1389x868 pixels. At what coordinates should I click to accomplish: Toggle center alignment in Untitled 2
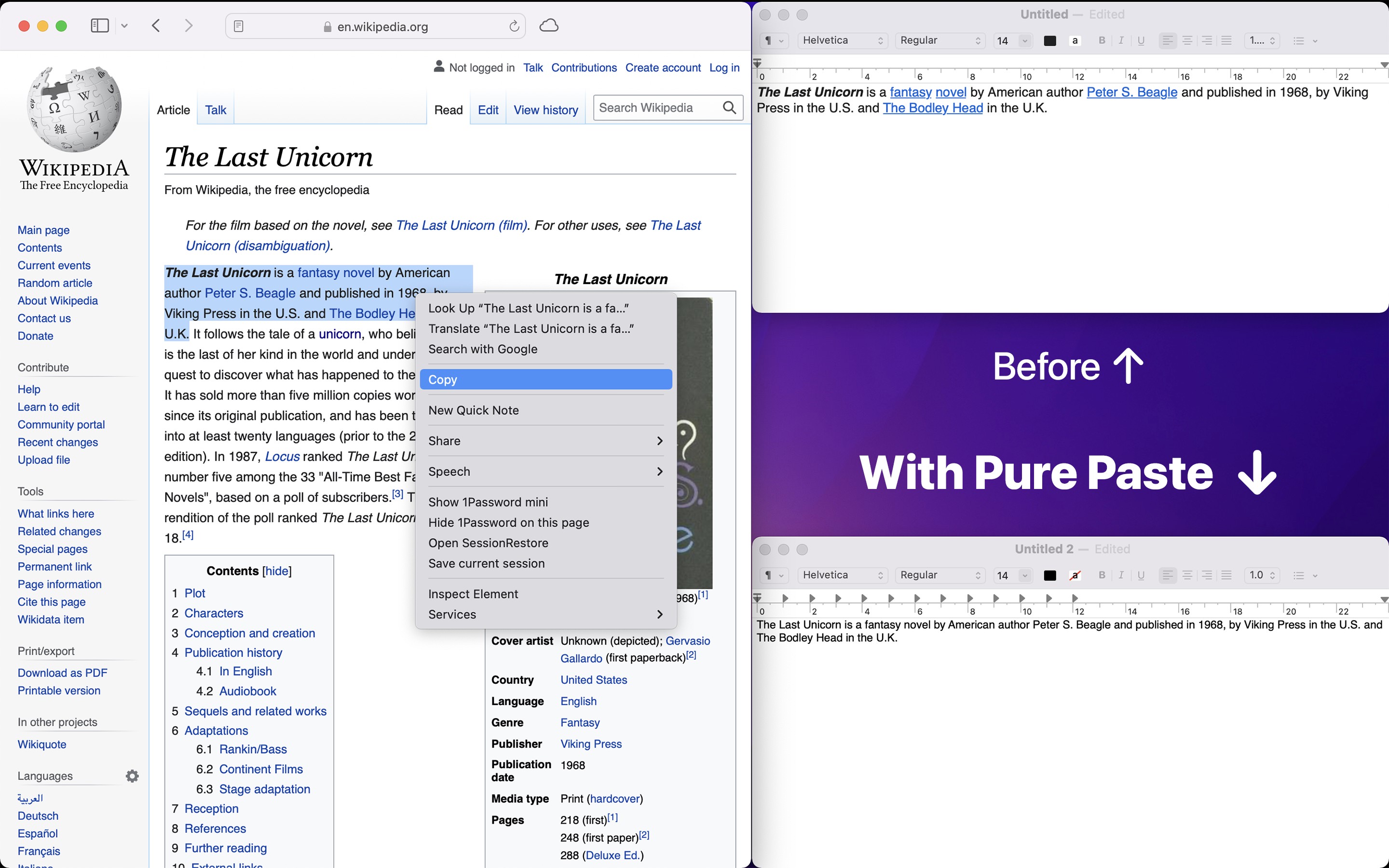tap(1187, 575)
